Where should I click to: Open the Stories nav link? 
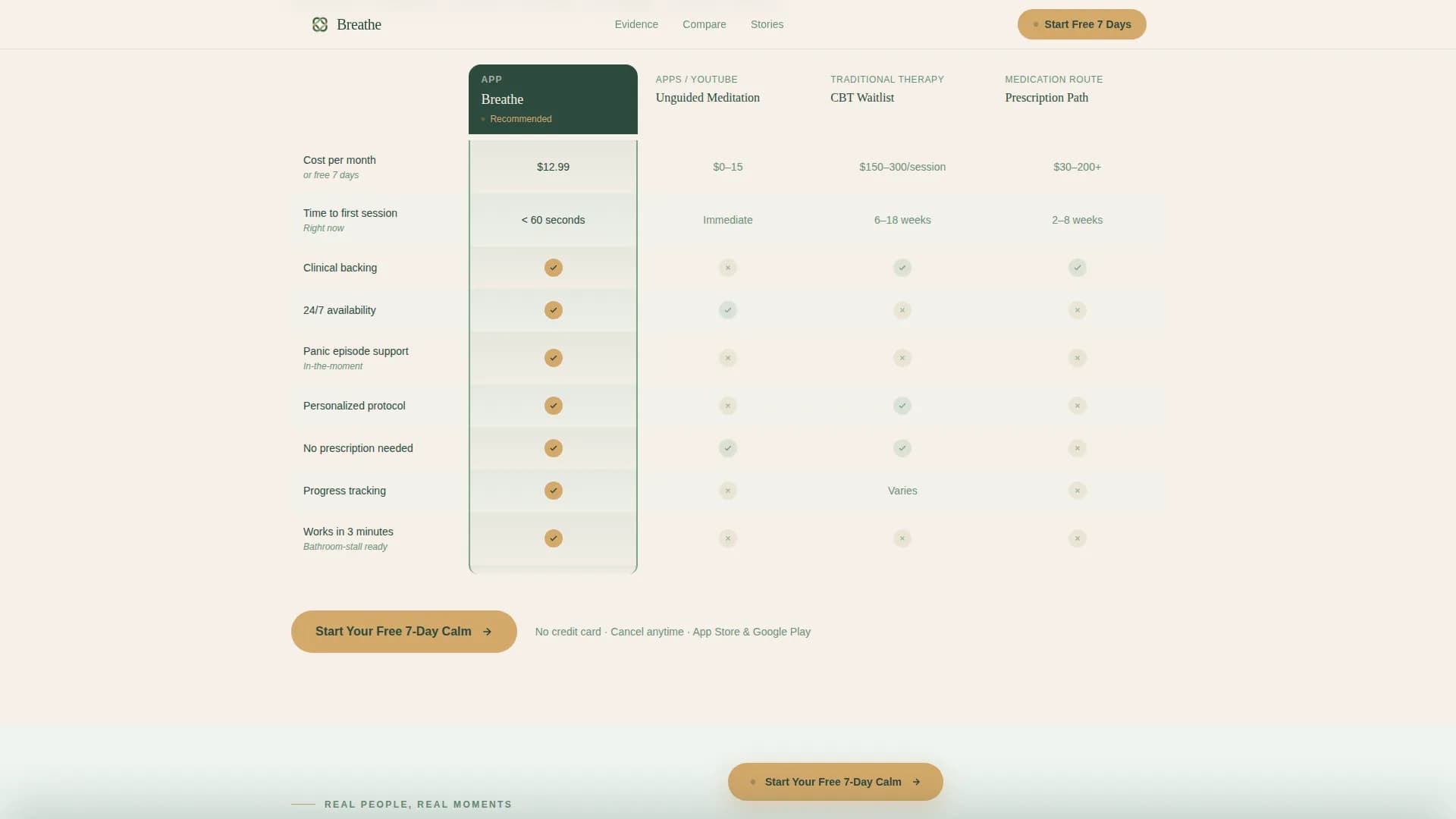pos(767,24)
